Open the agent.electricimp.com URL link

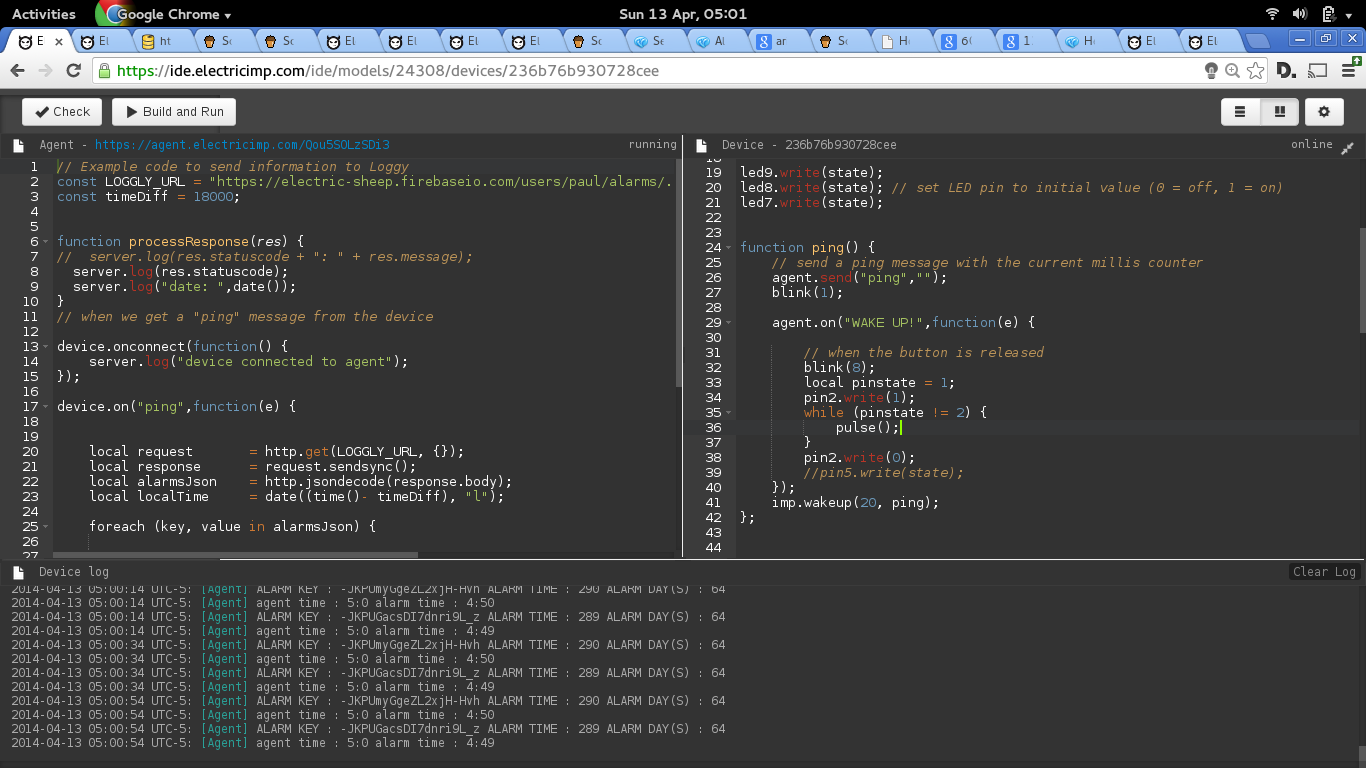click(242, 145)
